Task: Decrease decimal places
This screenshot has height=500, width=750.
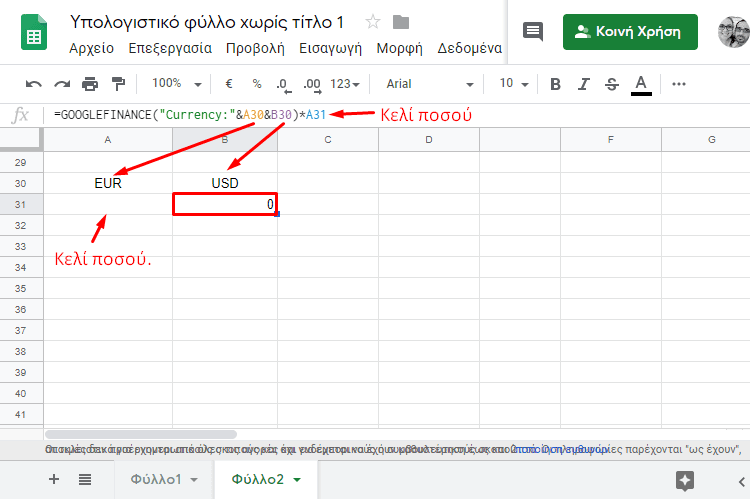Action: [283, 85]
